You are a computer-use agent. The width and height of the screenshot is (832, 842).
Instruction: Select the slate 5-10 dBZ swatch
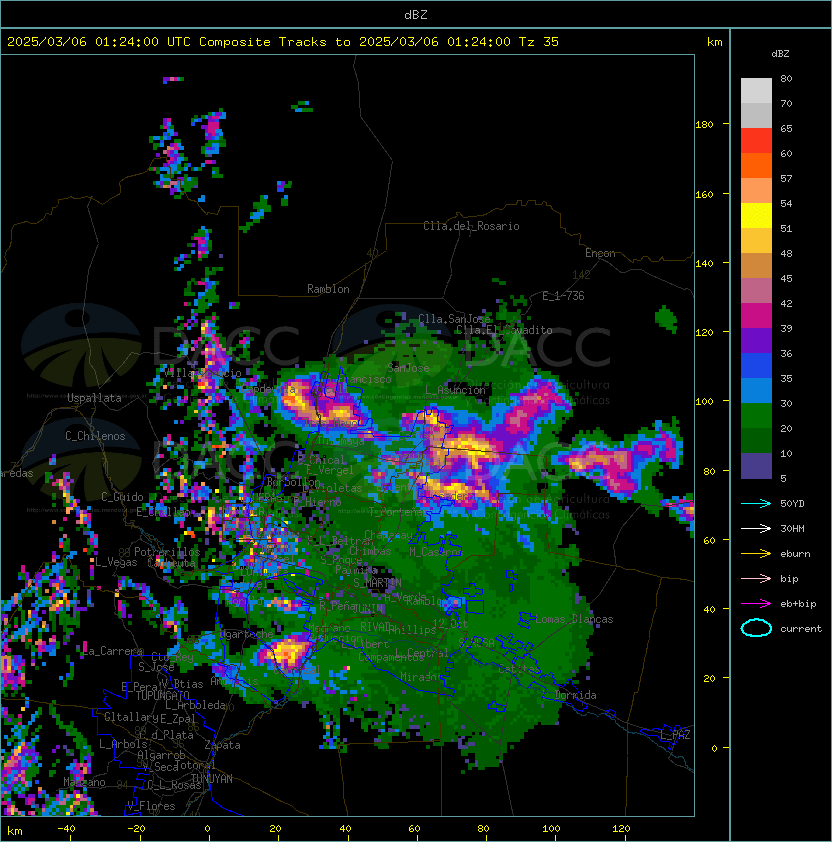click(756, 466)
